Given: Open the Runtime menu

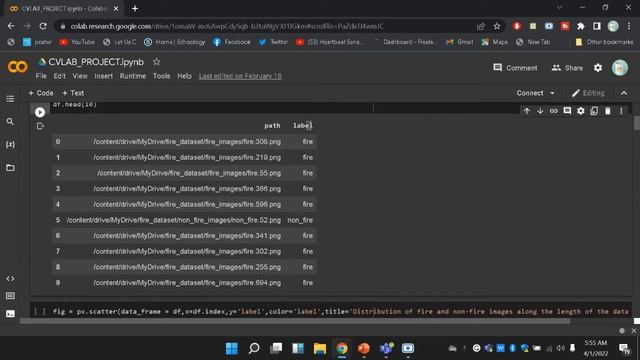Looking at the screenshot, I should point(133,76).
